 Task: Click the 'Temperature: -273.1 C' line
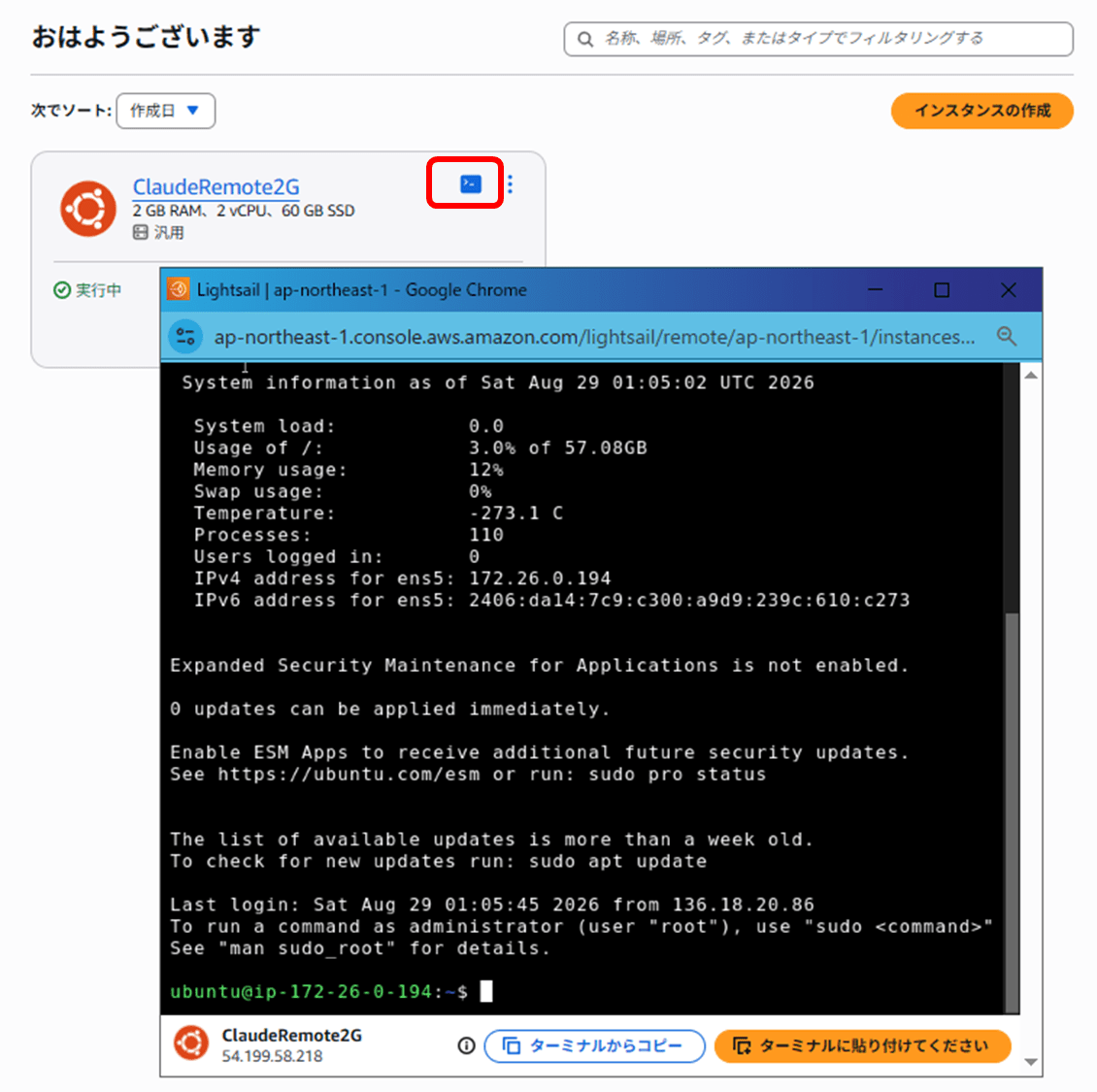click(379, 513)
